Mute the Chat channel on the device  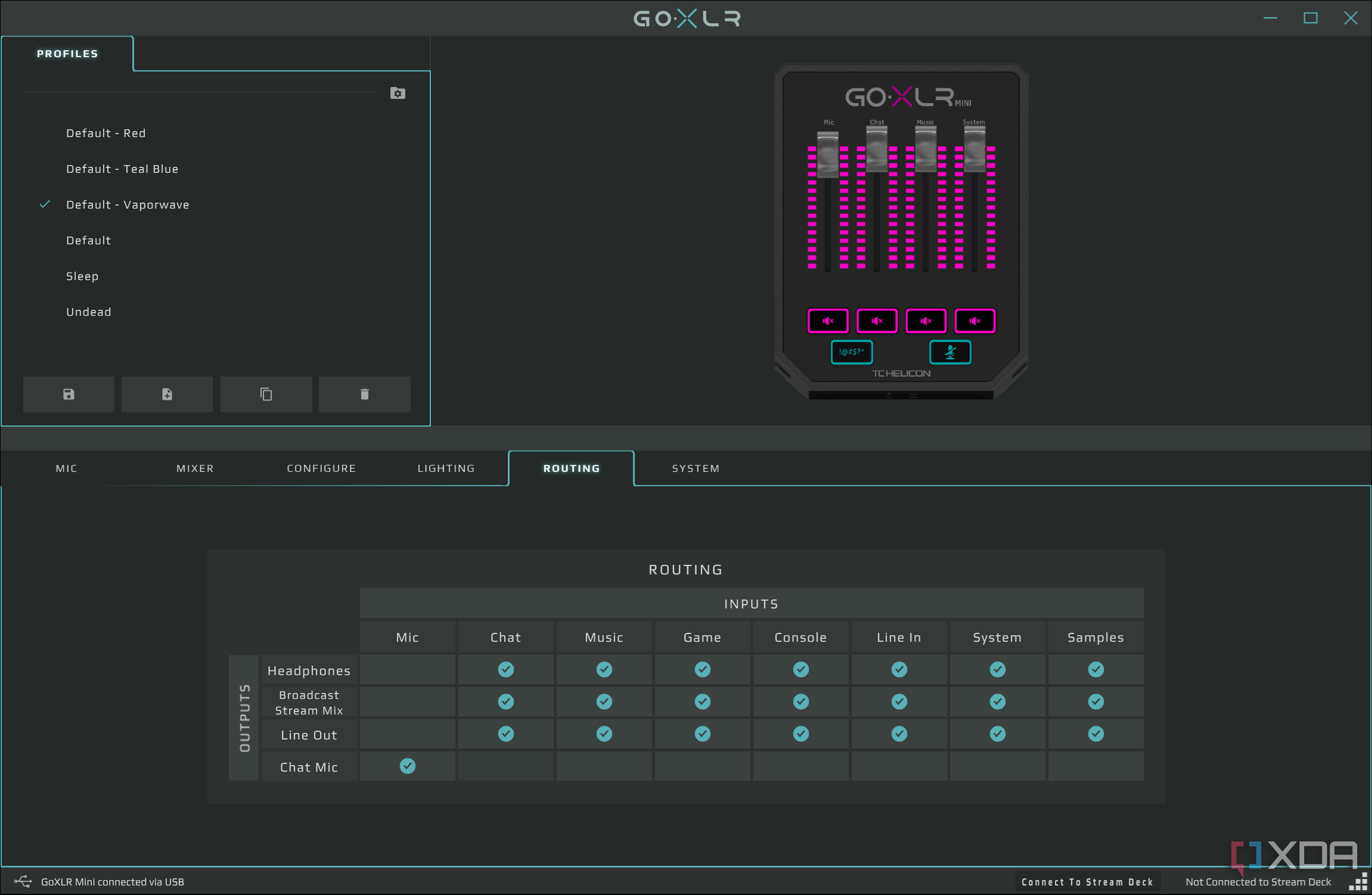877,321
